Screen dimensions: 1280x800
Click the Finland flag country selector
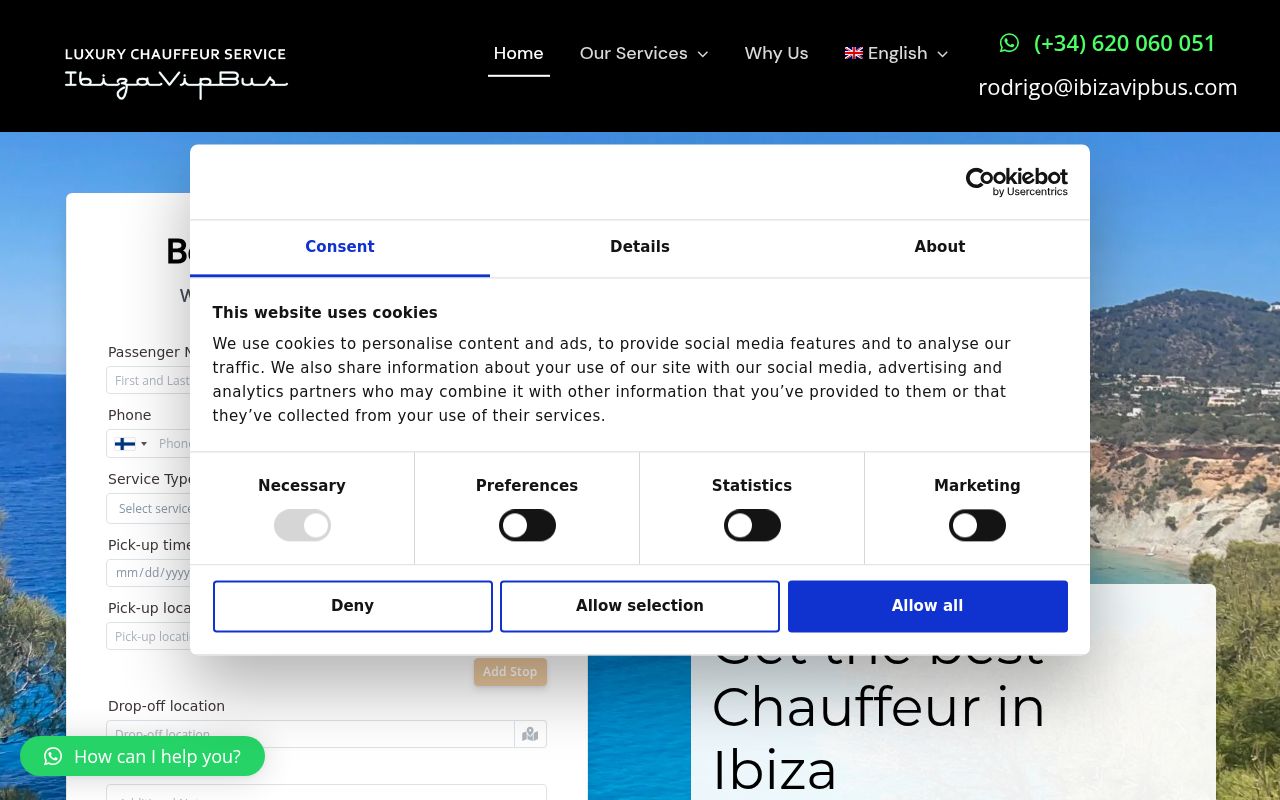[x=129, y=443]
